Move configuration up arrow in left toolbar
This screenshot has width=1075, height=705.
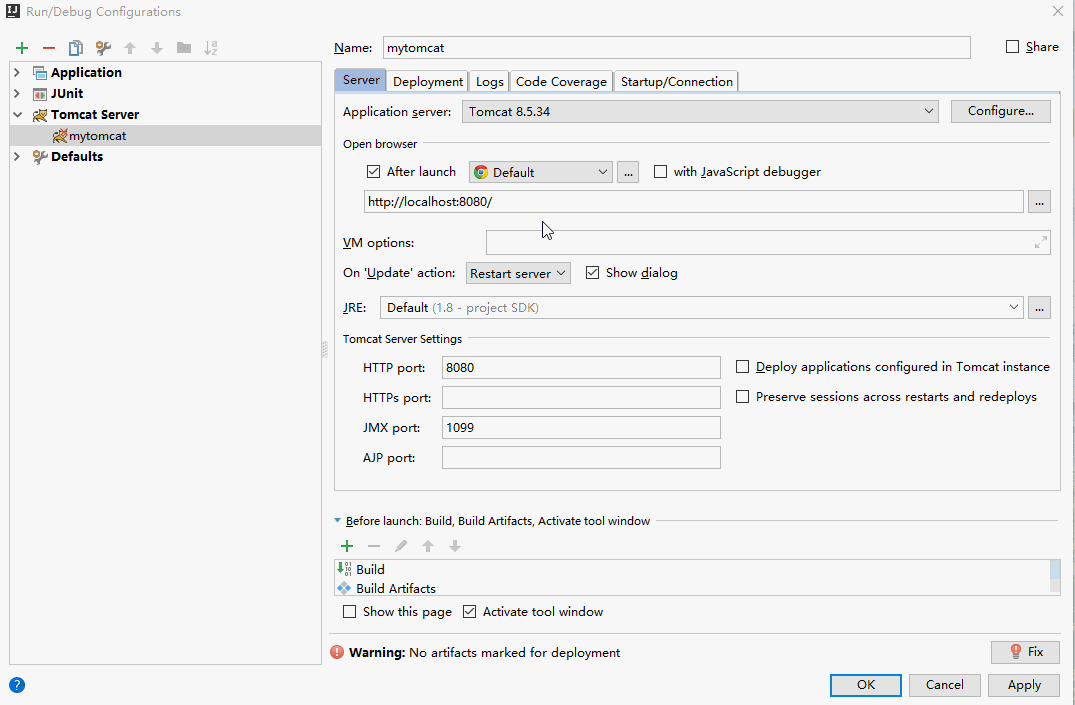tap(130, 48)
